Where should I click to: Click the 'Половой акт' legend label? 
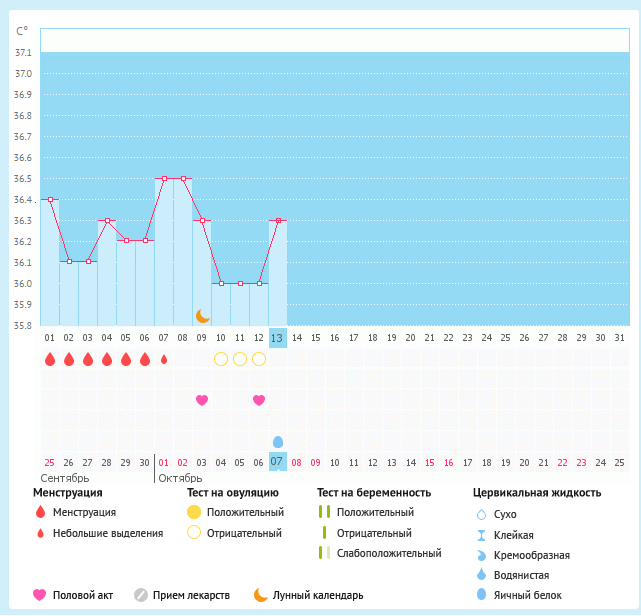click(83, 595)
